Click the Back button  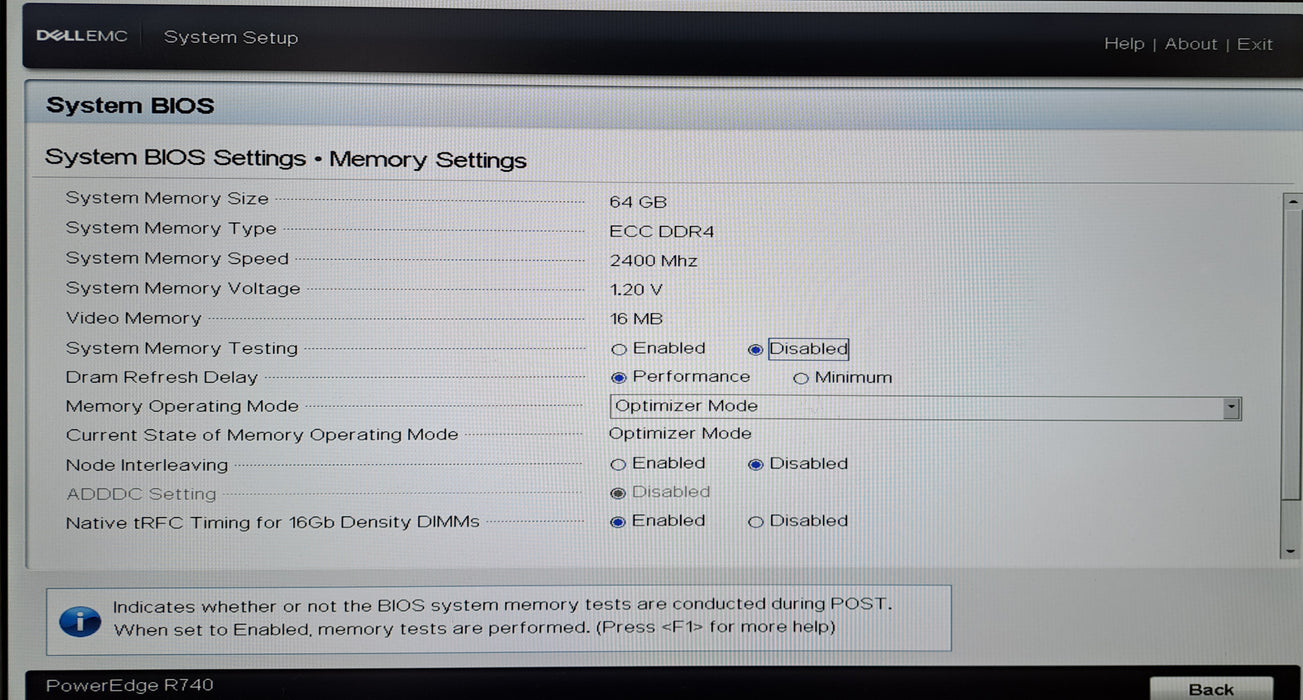pyautogui.click(x=1211, y=689)
